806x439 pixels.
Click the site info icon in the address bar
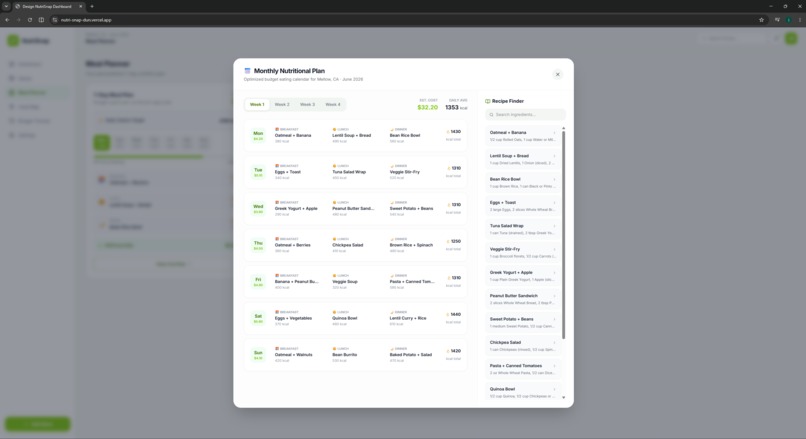55,20
